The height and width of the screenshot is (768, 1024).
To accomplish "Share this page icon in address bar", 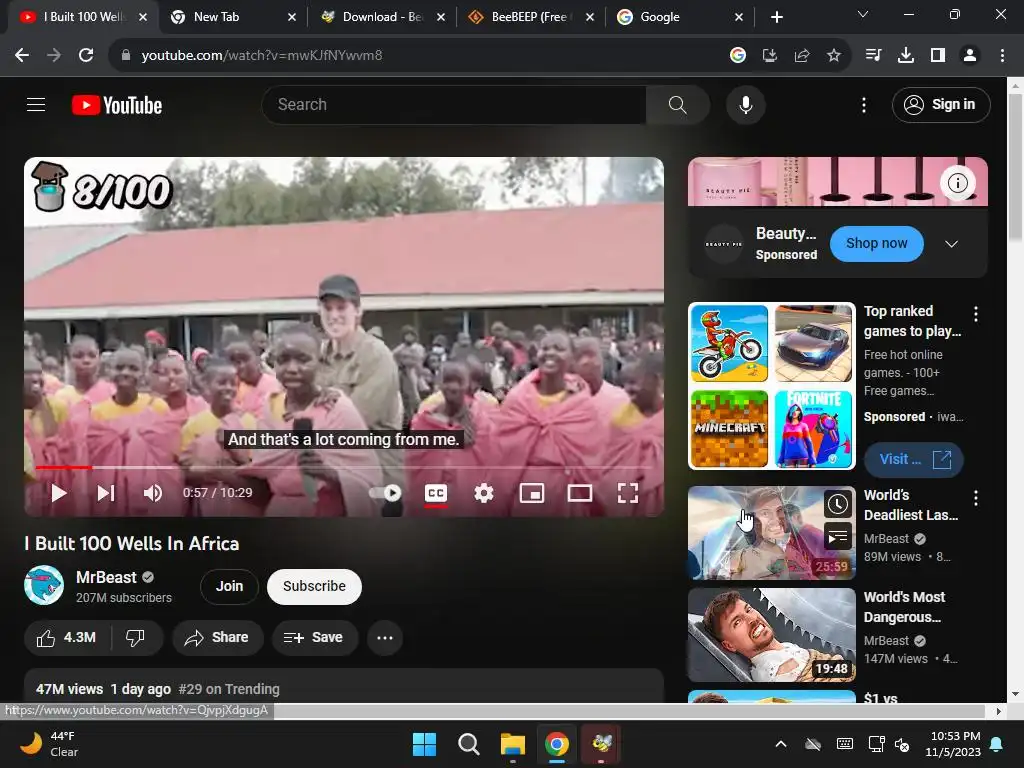I will click(801, 56).
